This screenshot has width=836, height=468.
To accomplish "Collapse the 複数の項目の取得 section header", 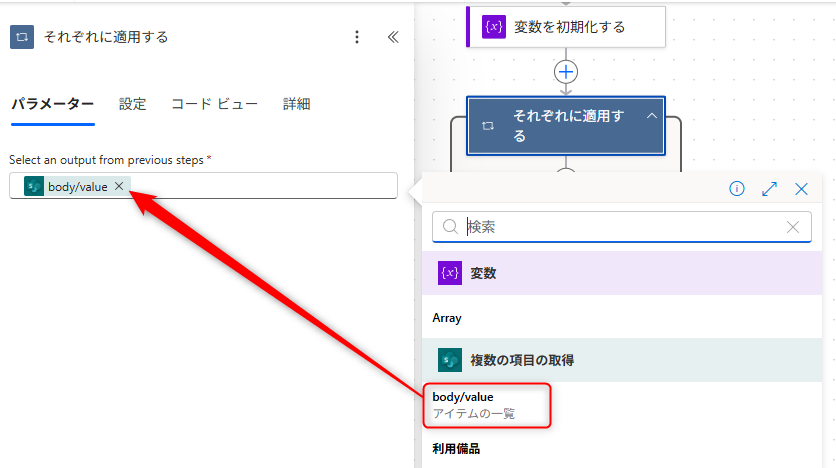I will [622, 360].
